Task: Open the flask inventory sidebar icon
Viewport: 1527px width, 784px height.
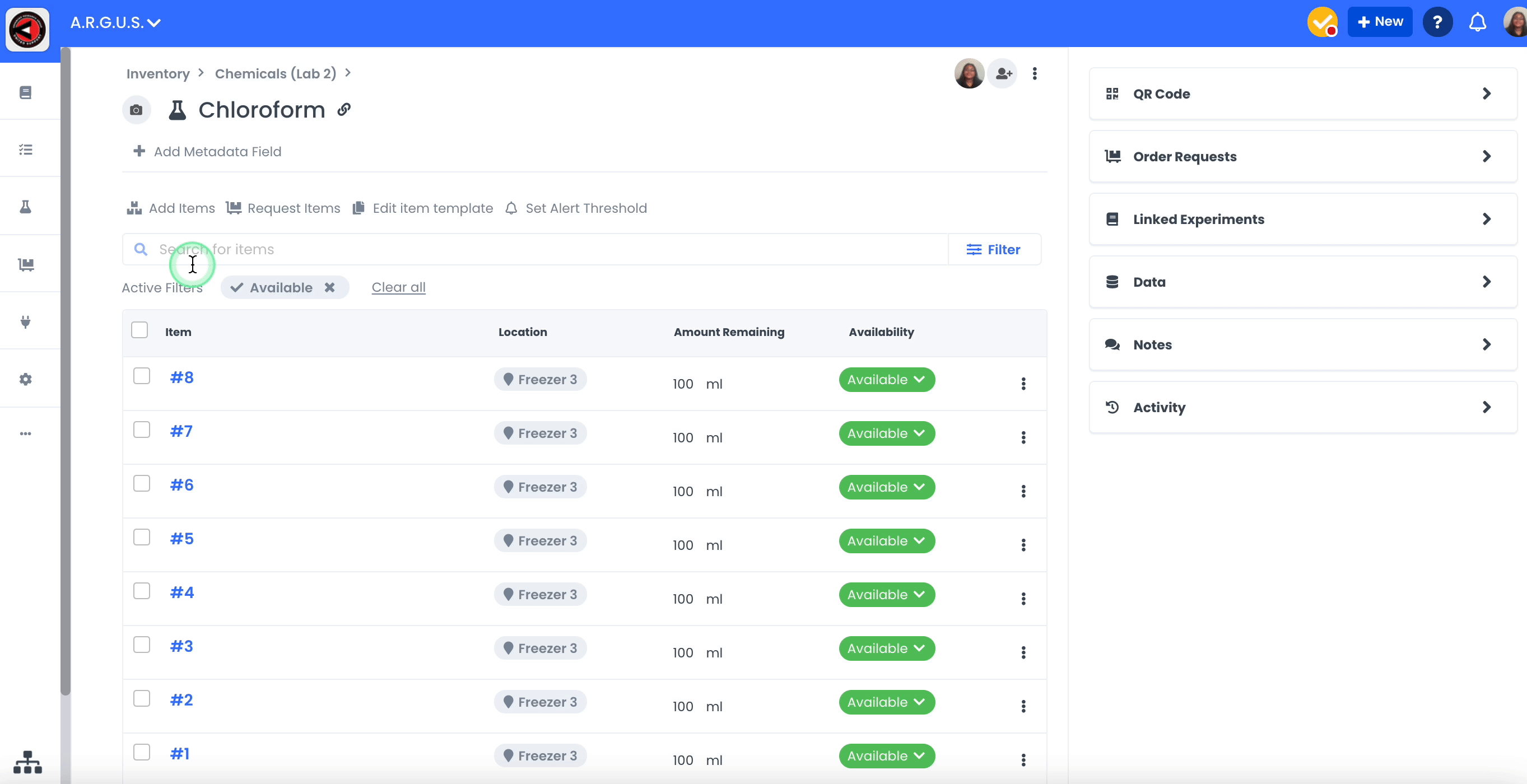Action: pos(26,207)
